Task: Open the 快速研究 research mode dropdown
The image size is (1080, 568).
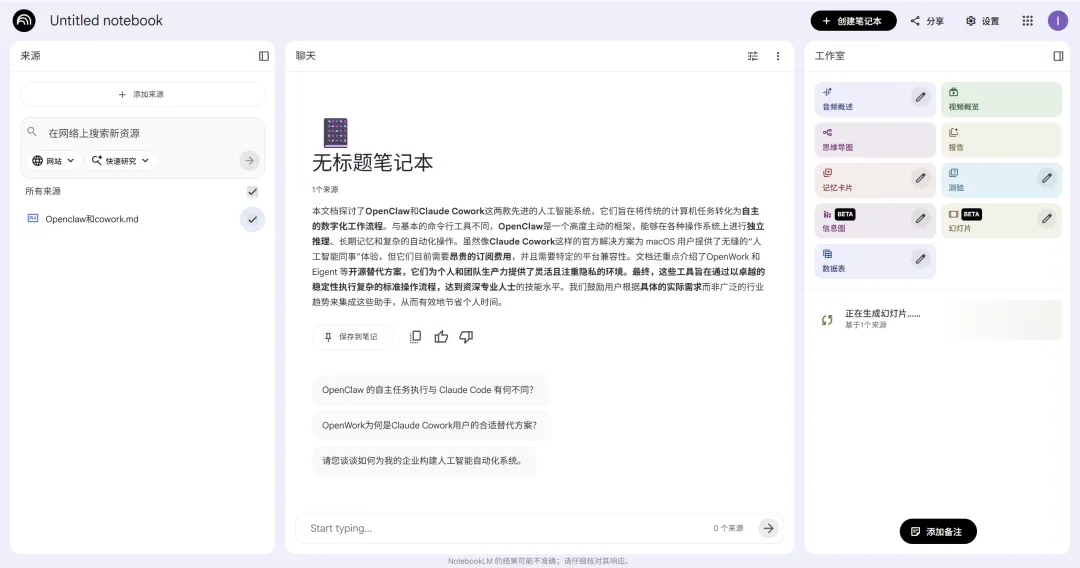Action: click(x=121, y=160)
